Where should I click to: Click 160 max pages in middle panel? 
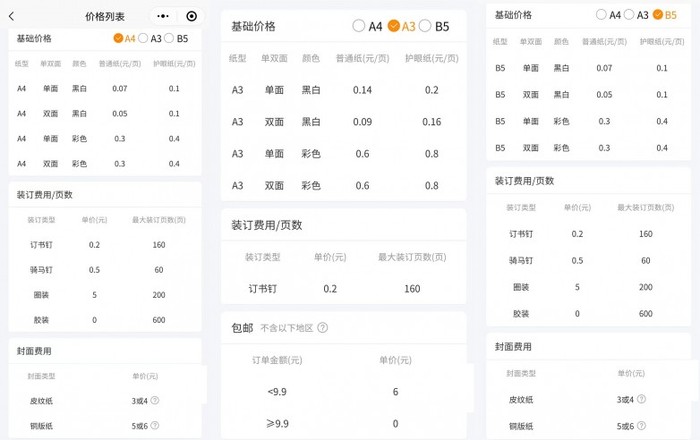412,289
